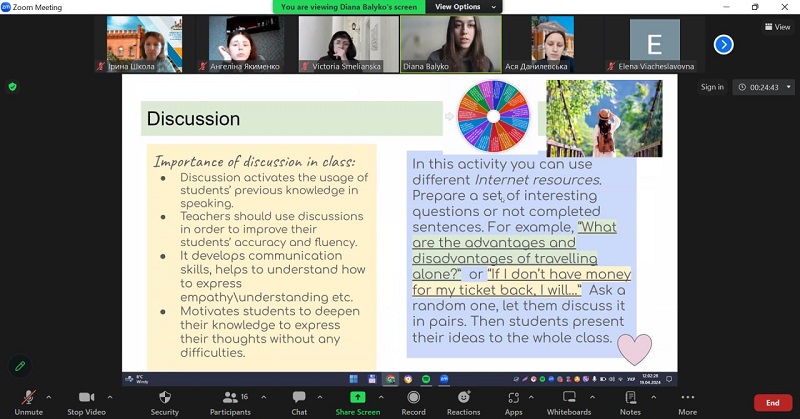Viewport: 800px width, 419px height.
Task: Click the clock in shared screen taskbar
Action: point(651,379)
